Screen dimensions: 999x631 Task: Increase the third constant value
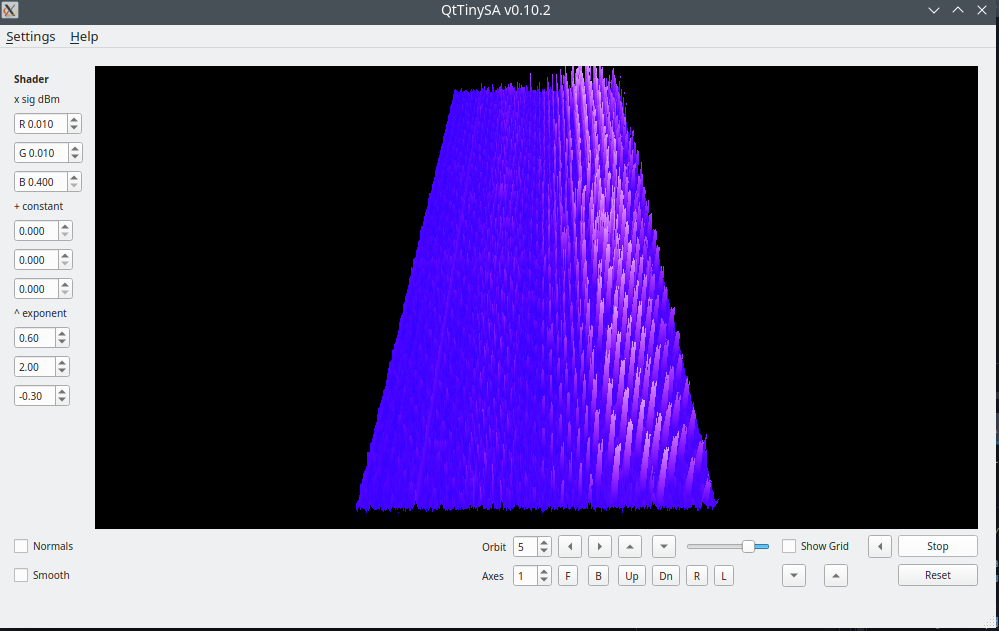click(65, 284)
